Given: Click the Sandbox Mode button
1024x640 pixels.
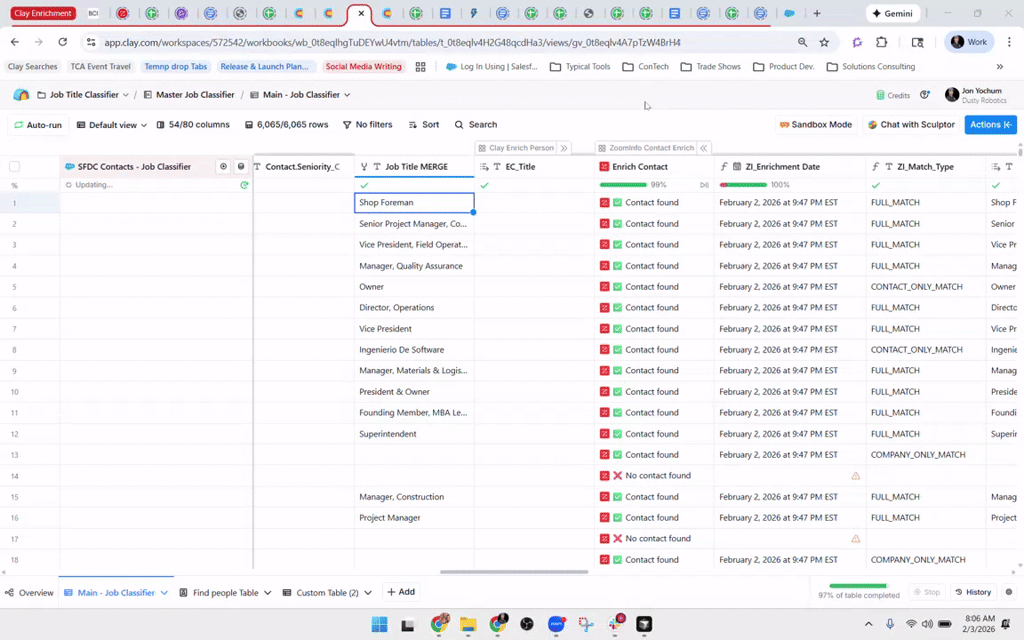Looking at the screenshot, I should (815, 125).
